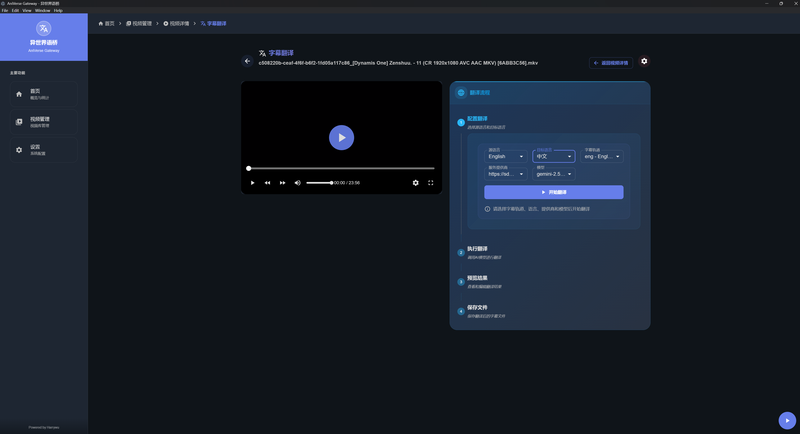Click the back arrow beside 字幕翻译 title
The height and width of the screenshot is (434, 800).
[248, 61]
